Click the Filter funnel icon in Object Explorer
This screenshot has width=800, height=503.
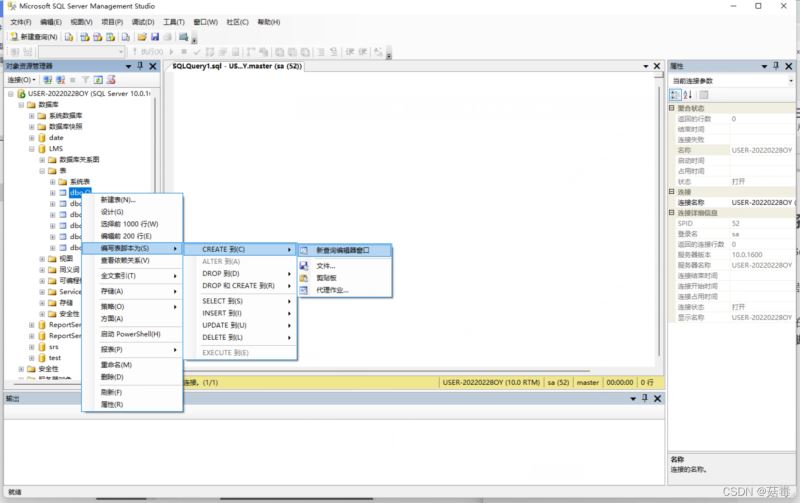(85, 80)
